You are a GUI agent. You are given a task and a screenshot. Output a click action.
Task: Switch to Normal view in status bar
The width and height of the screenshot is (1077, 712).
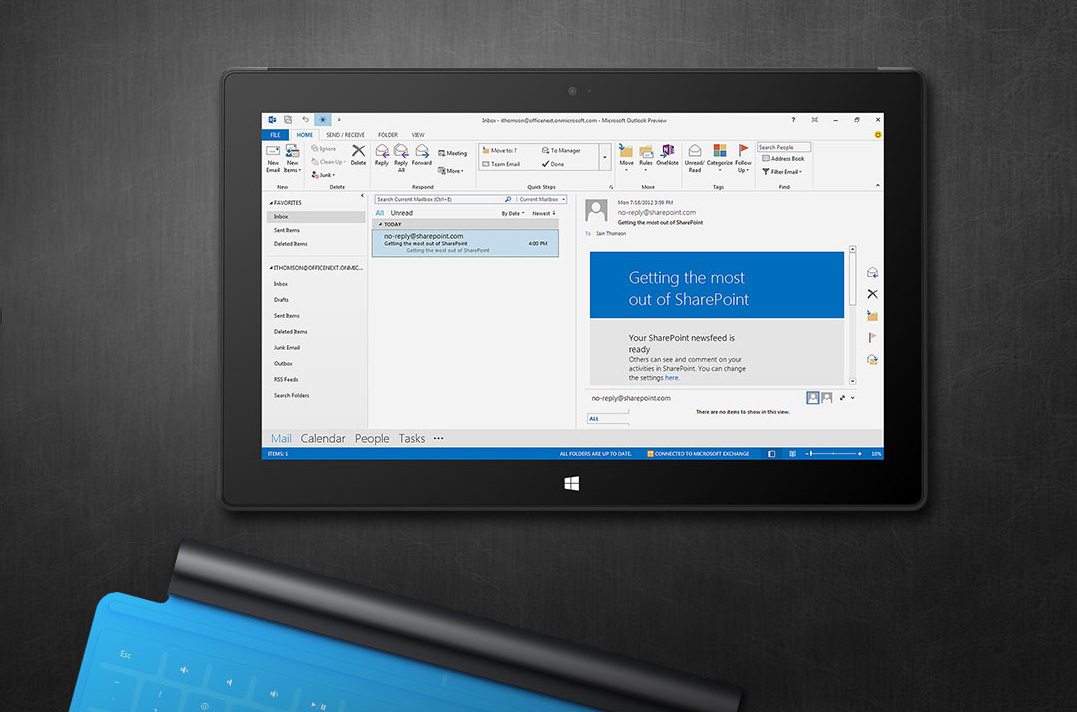(771, 454)
